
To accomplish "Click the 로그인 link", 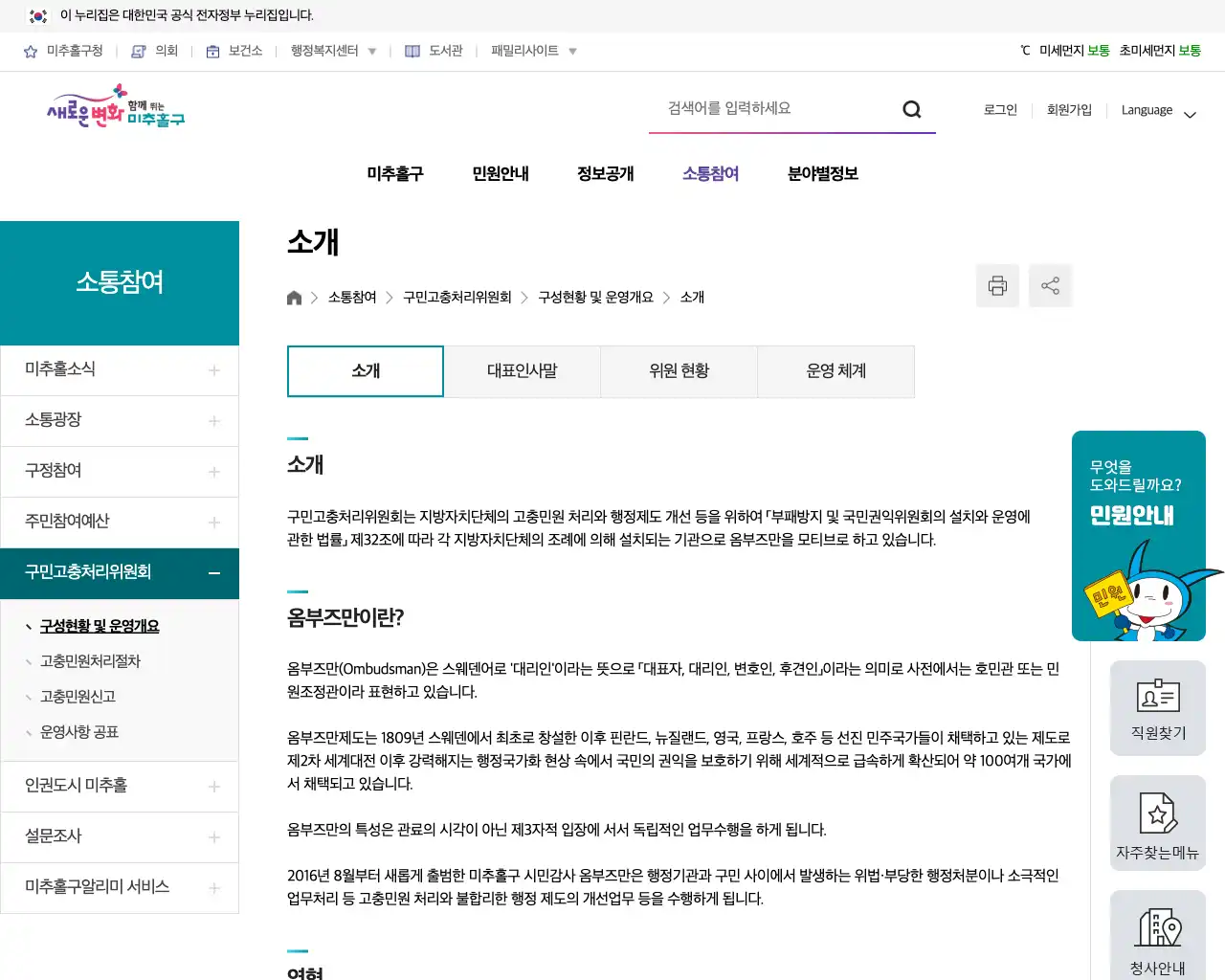I will pos(999,110).
